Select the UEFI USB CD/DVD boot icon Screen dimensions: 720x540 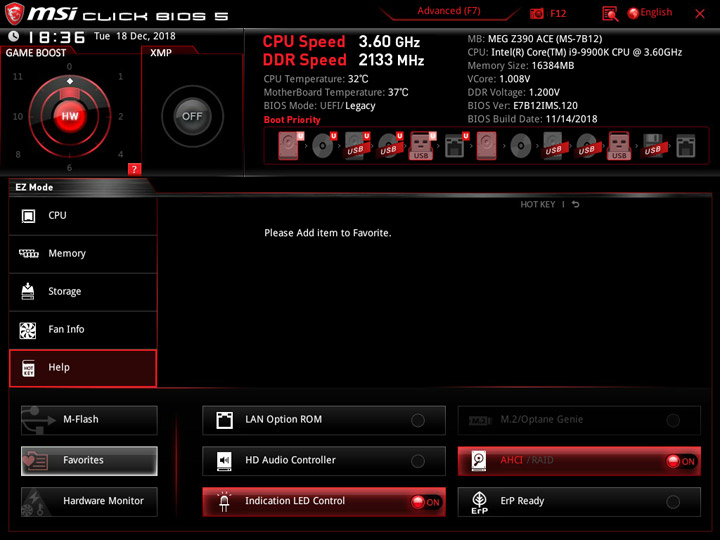(x=390, y=146)
